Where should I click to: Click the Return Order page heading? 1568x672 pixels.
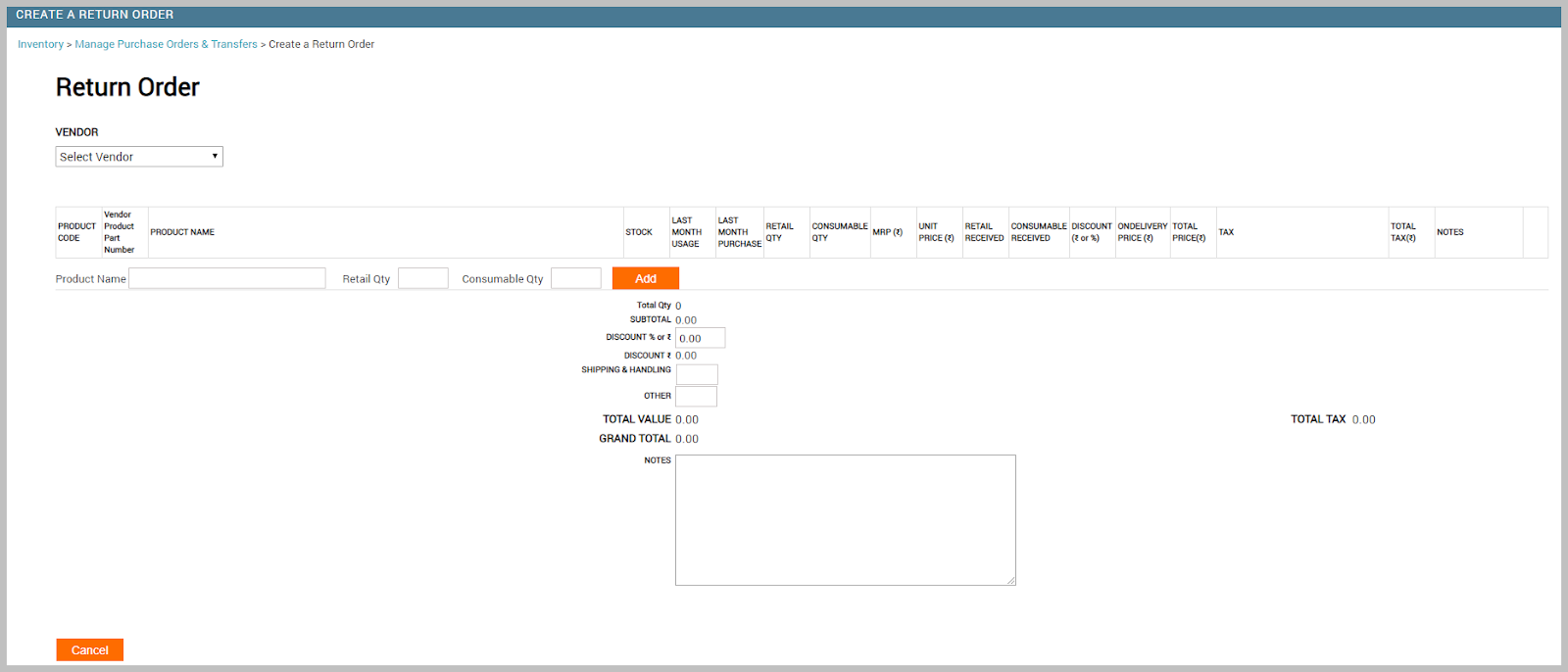[127, 87]
